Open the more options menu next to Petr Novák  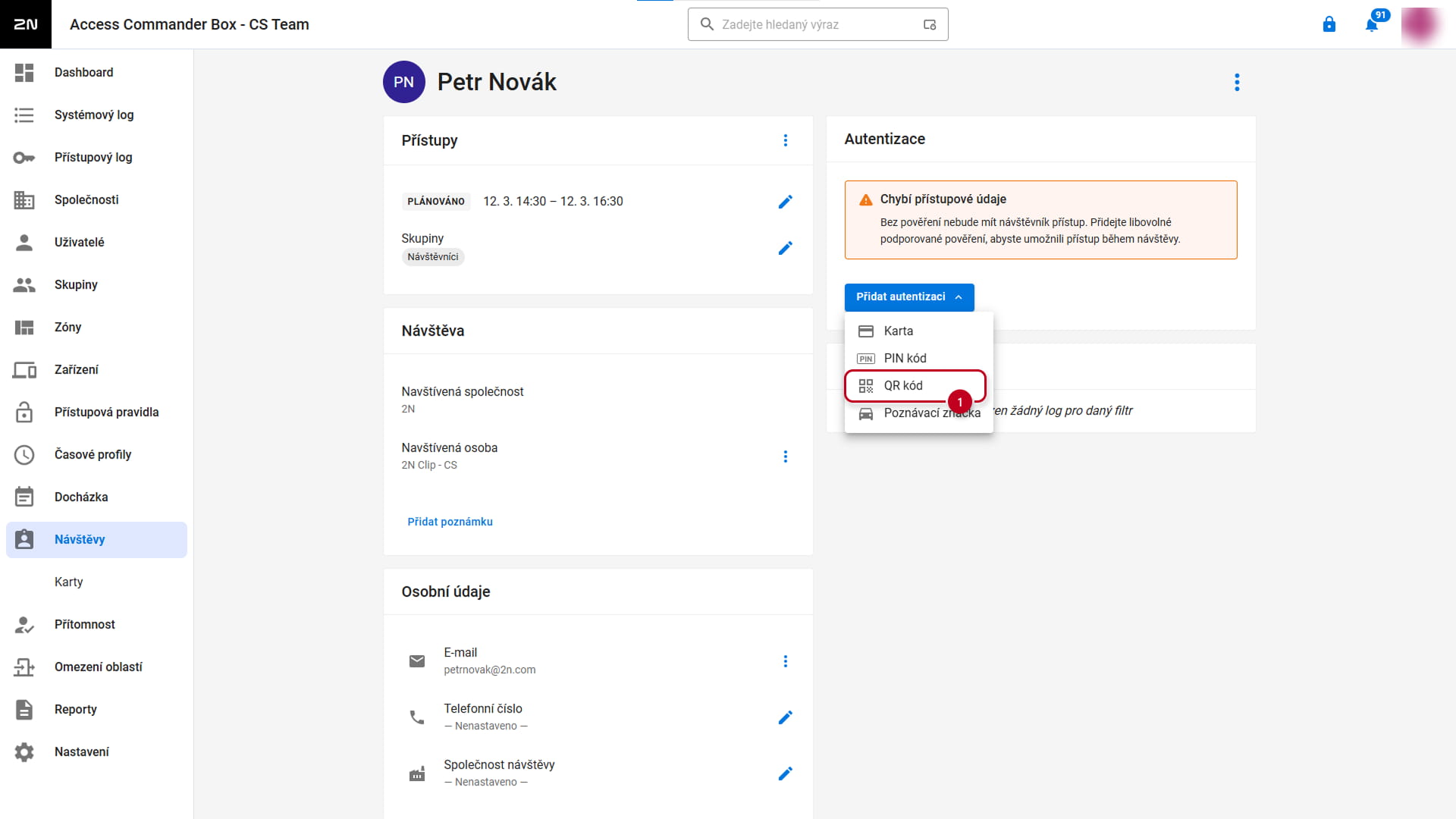1237,82
